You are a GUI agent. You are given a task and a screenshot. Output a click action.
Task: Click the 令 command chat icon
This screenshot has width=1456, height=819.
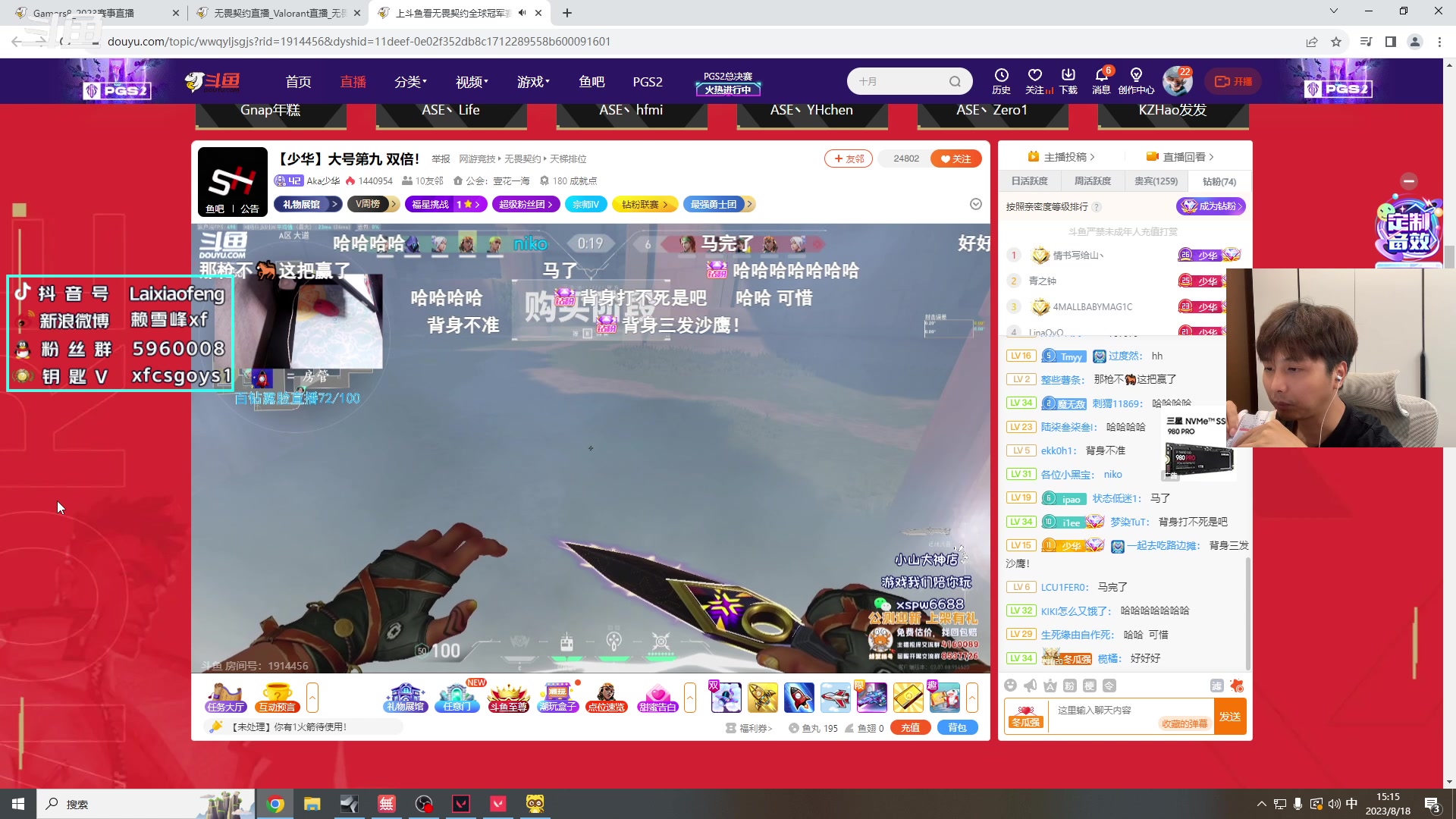coord(1109,686)
